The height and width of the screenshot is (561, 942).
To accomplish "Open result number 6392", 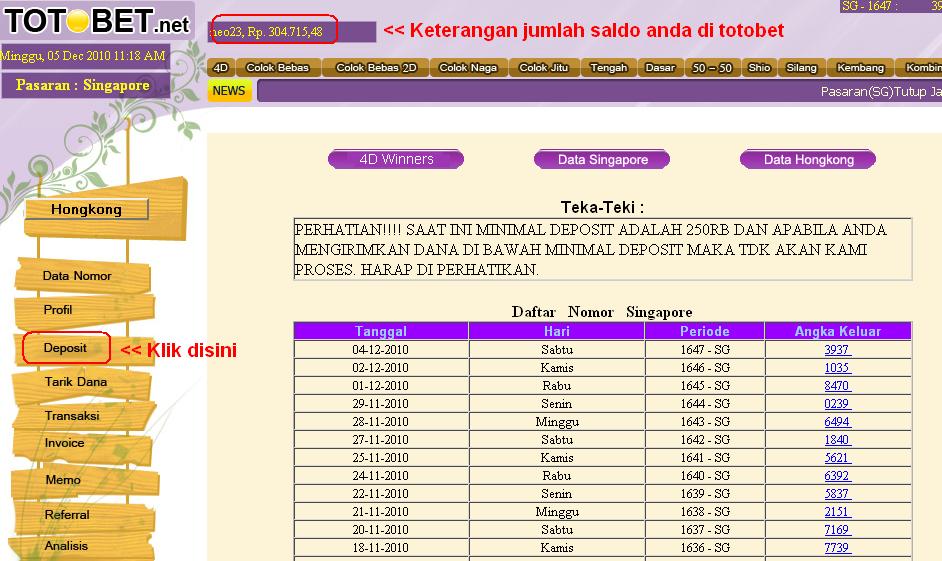I will (x=837, y=476).
